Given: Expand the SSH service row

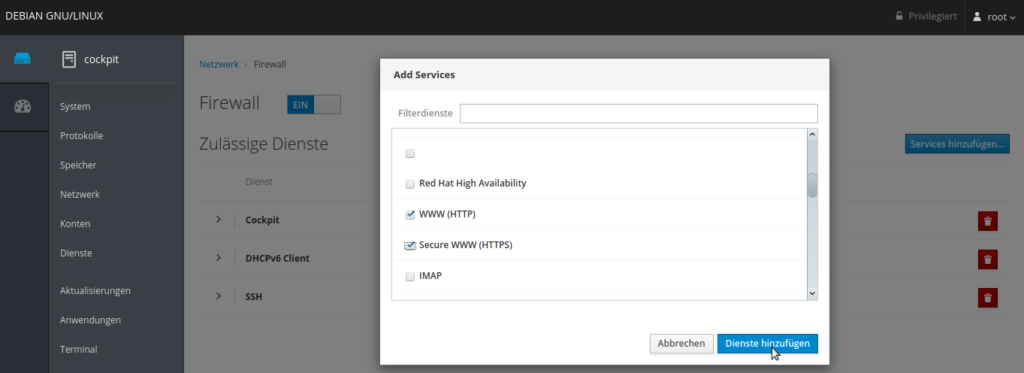Looking at the screenshot, I should tap(218, 297).
